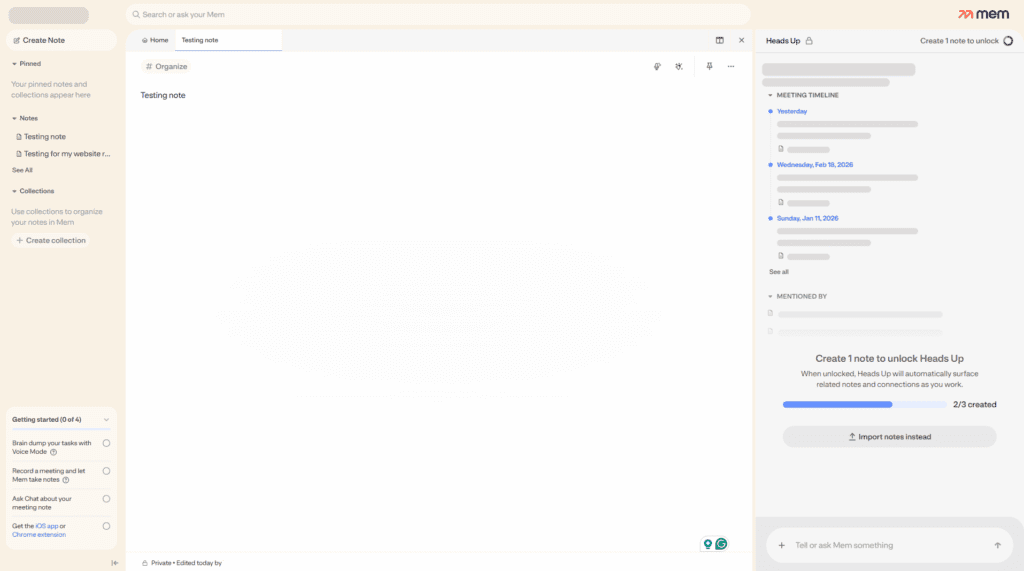Viewport: 1024px width, 571px height.
Task: Click the note icon beside 'Testing note' row
Action: pyautogui.click(x=19, y=137)
